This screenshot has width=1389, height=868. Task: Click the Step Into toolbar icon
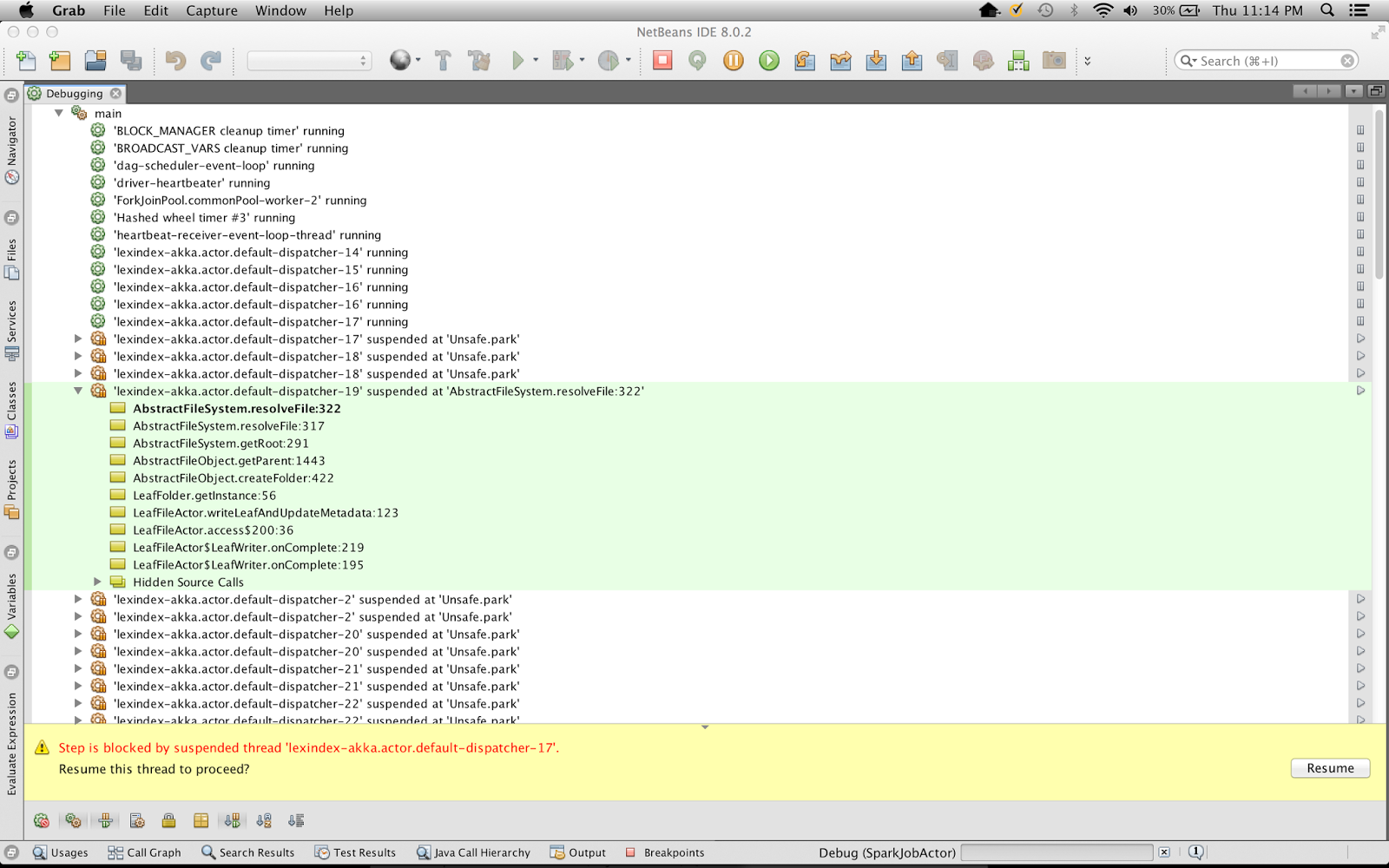click(876, 60)
